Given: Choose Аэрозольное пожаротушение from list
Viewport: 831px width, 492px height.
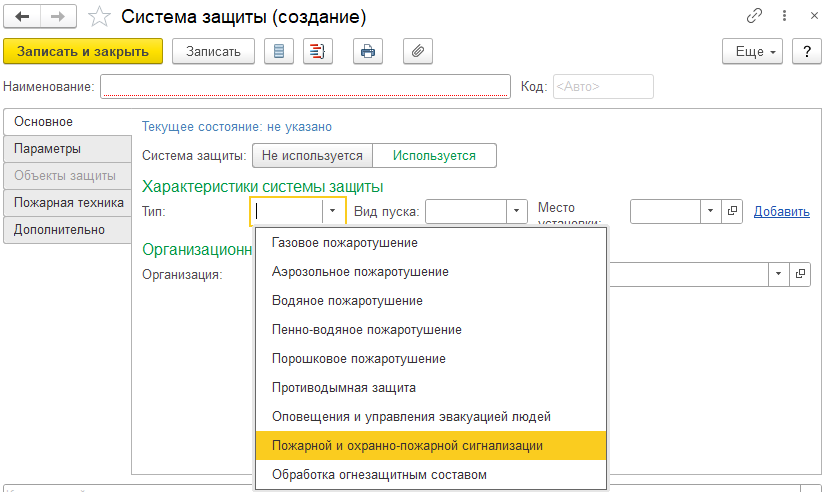Looking at the screenshot, I should pos(431,272).
